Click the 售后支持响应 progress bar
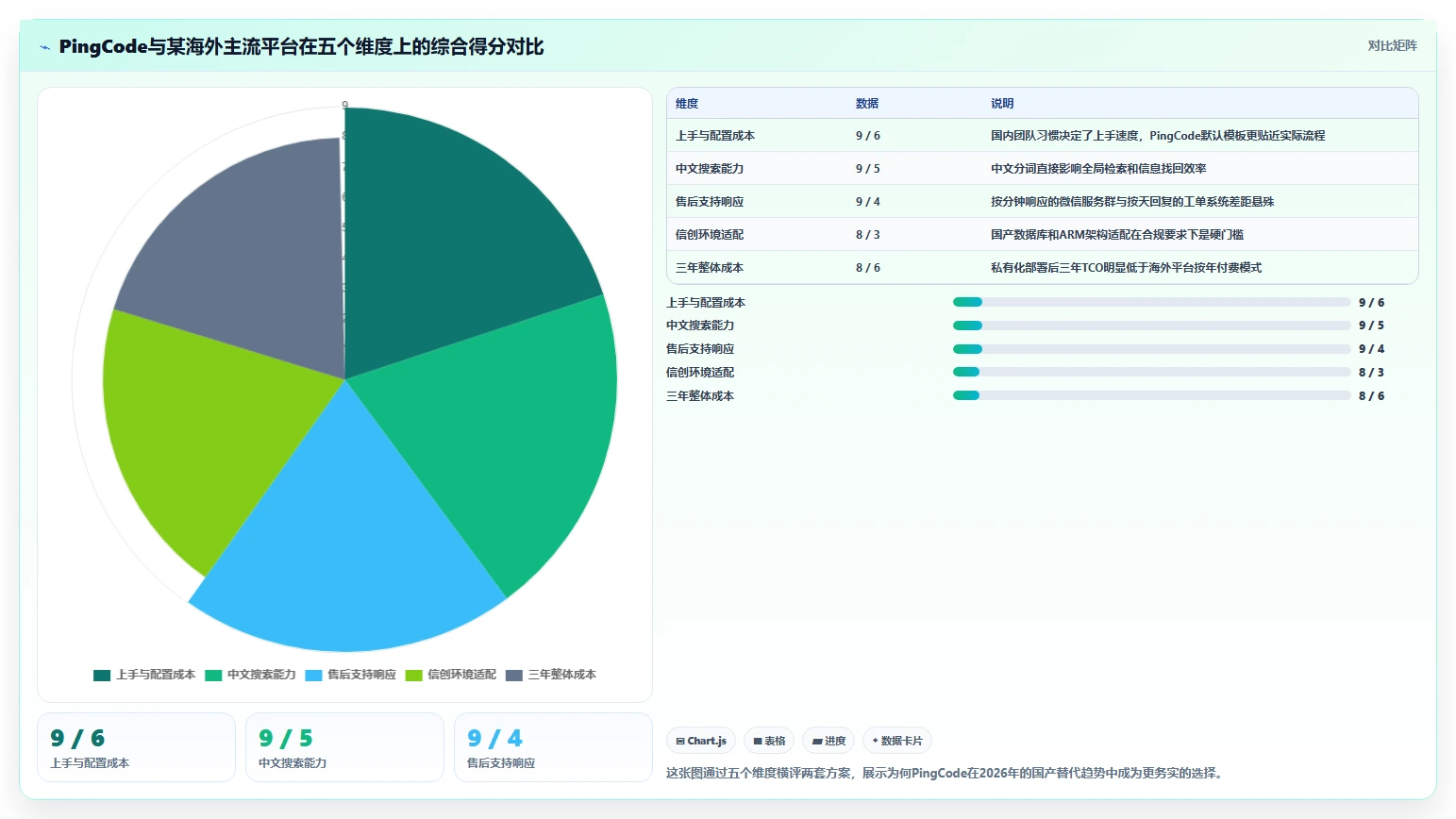 click(x=1152, y=349)
